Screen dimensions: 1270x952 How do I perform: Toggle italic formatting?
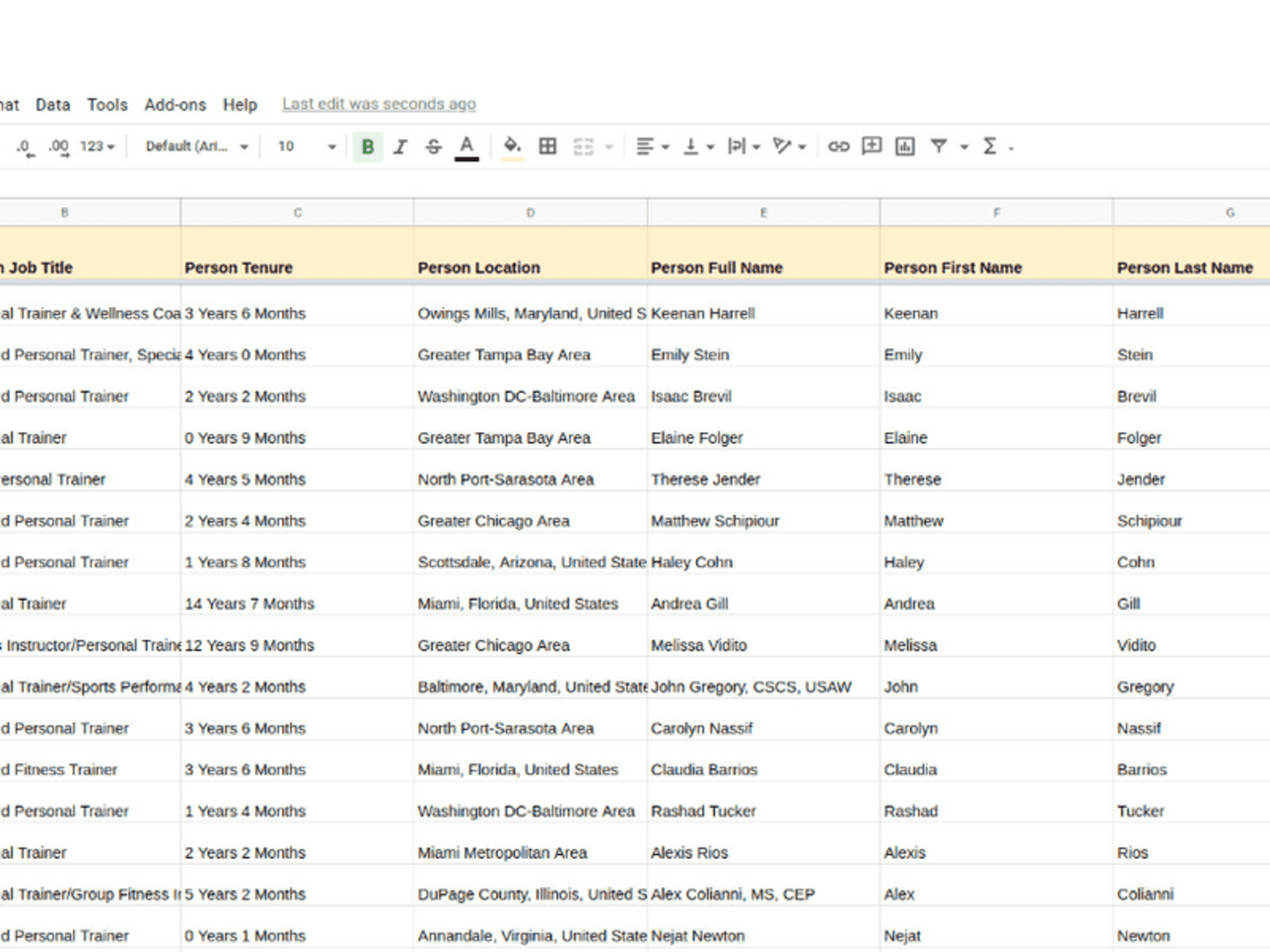(x=400, y=147)
